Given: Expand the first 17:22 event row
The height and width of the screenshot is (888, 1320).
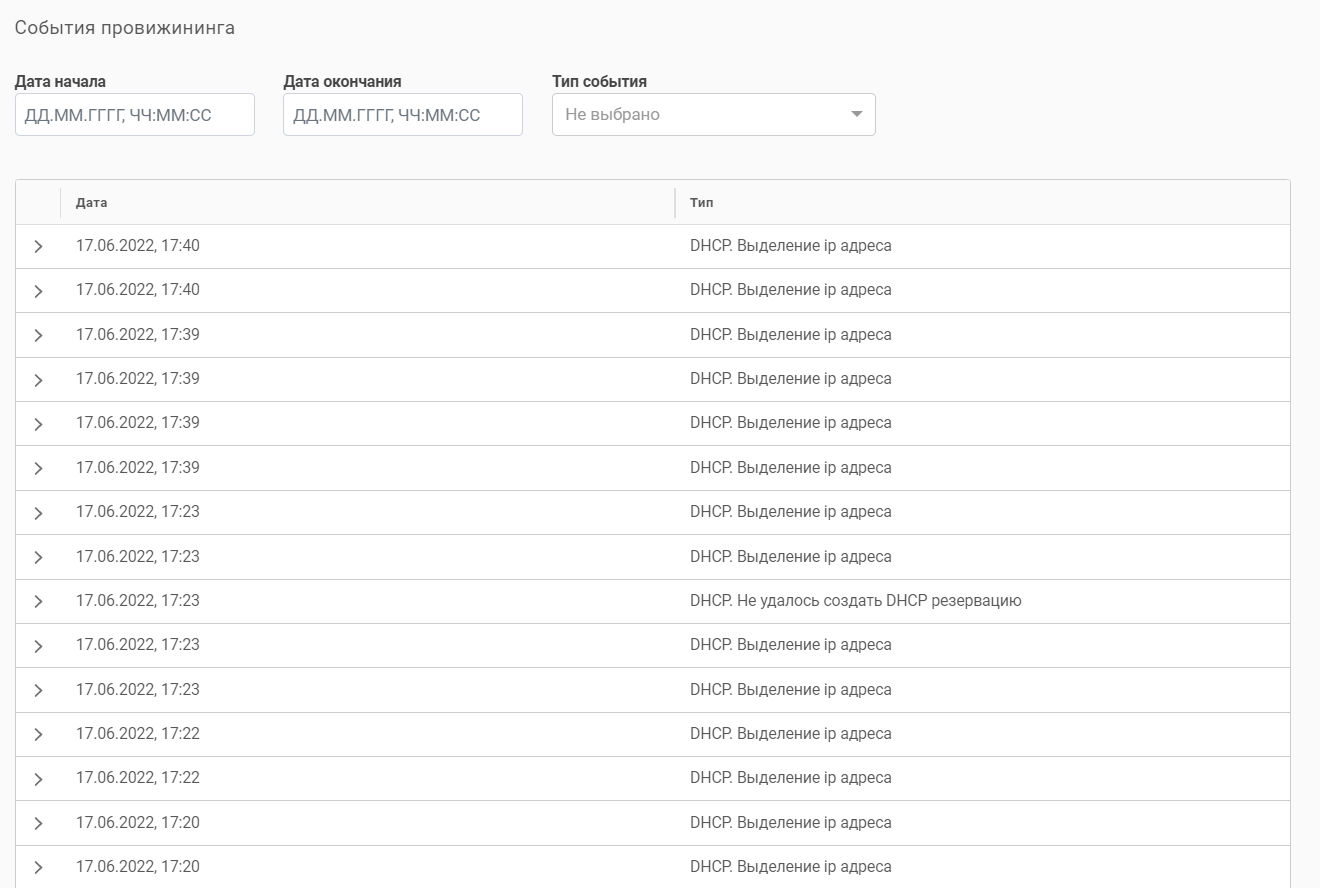Looking at the screenshot, I should coord(38,735).
